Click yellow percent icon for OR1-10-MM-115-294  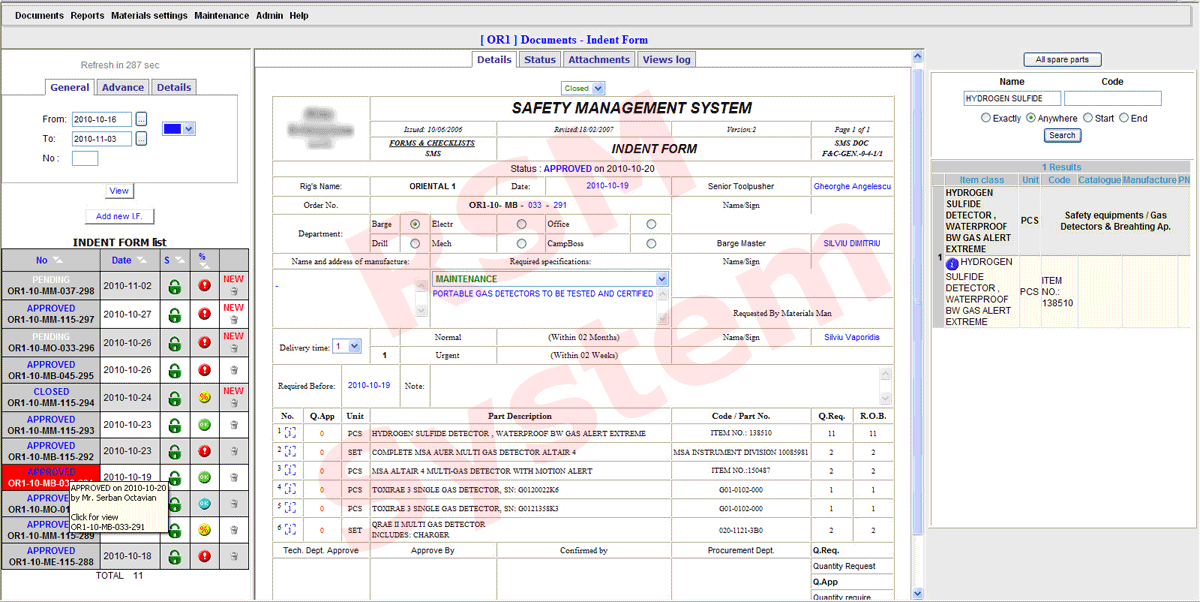(204, 397)
